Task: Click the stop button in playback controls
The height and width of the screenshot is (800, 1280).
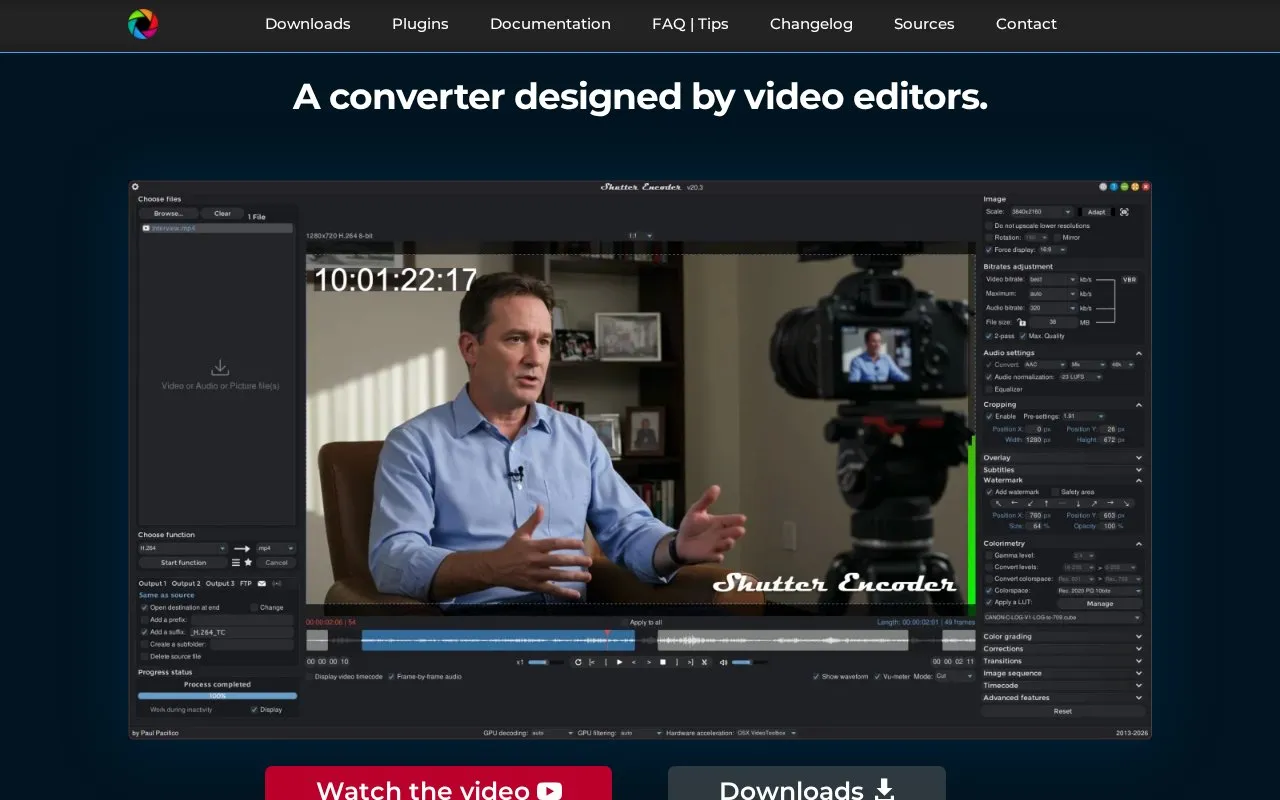Action: (x=662, y=662)
